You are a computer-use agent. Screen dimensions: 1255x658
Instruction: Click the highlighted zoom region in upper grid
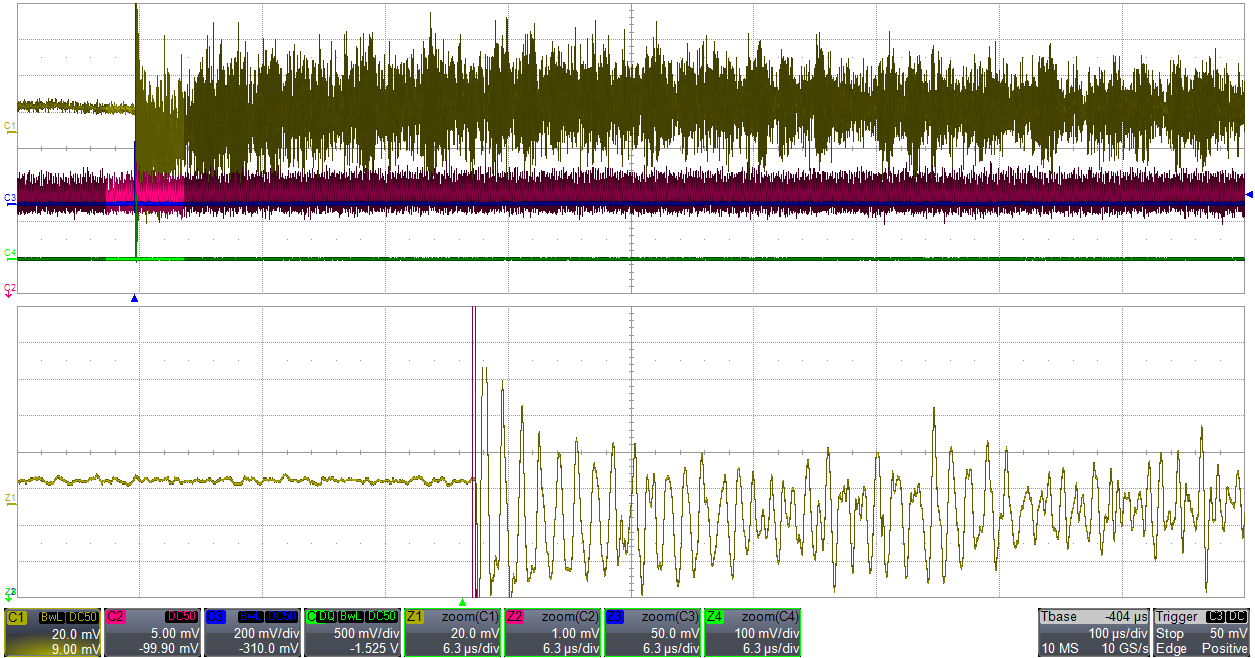[x=145, y=190]
